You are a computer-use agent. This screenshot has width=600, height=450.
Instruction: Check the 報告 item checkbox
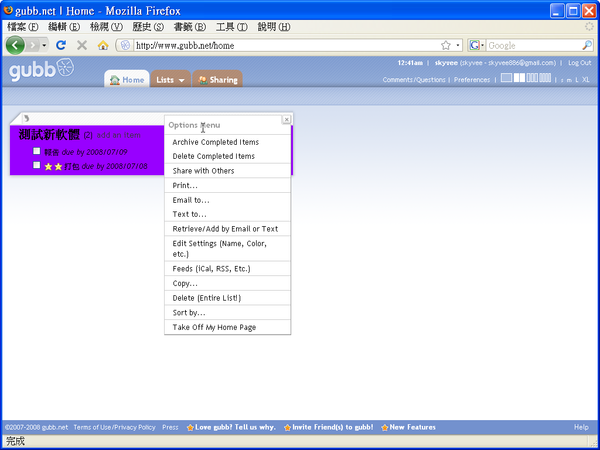click(36, 151)
